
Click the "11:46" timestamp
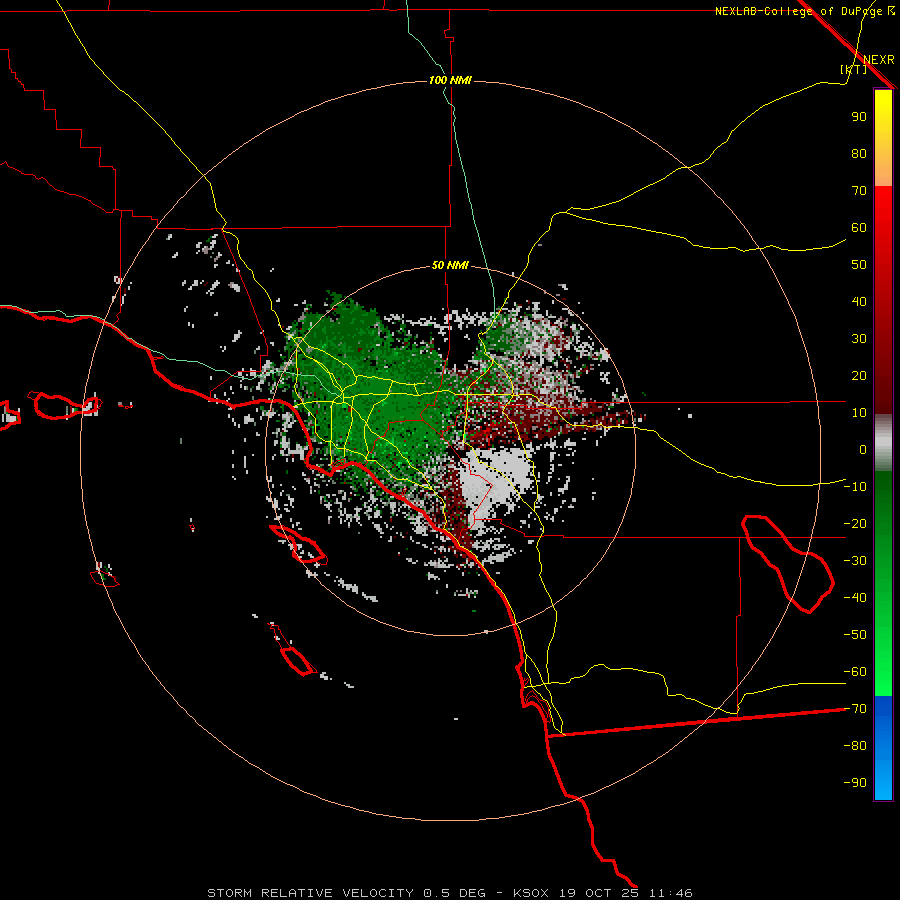coord(670,893)
